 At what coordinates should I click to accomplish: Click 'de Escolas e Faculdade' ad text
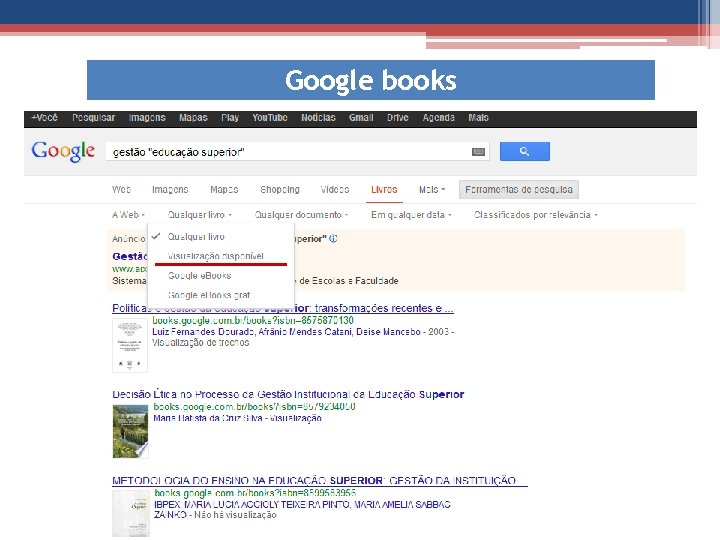pos(349,281)
